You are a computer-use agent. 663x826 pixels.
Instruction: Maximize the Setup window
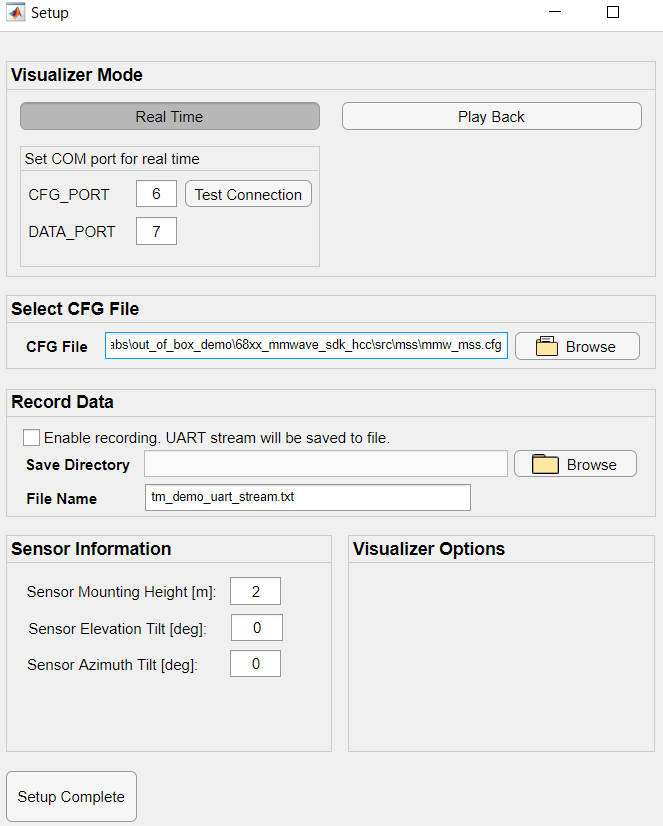(613, 13)
